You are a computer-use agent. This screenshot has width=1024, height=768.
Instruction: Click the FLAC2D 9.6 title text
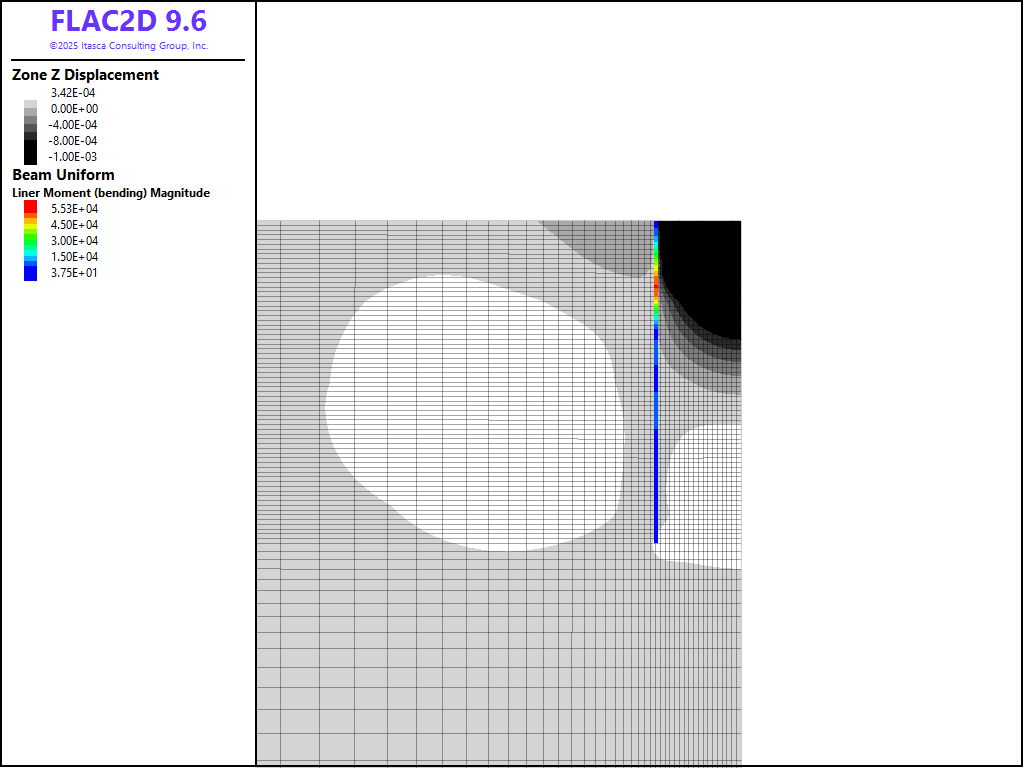(128, 22)
